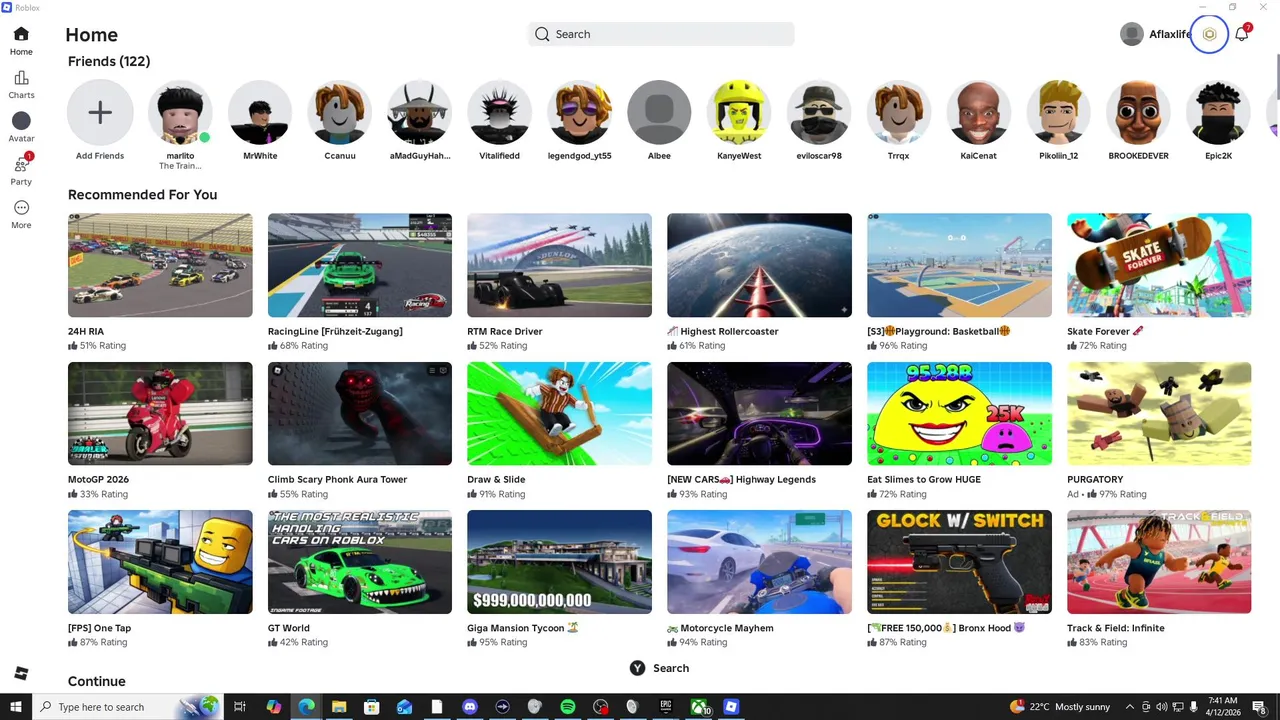Viewport: 1280px width, 720px height.
Task: Open the [FPS] One Tap thumbnail
Action: click(x=160, y=562)
